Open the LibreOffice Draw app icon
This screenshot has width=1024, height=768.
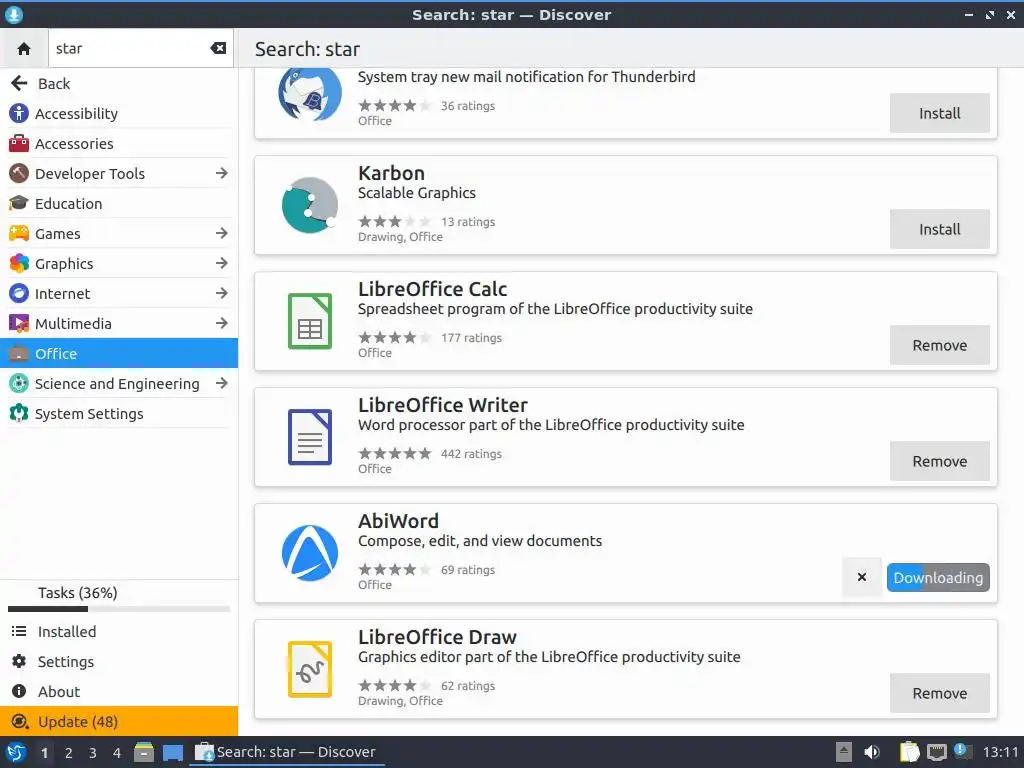pos(310,669)
